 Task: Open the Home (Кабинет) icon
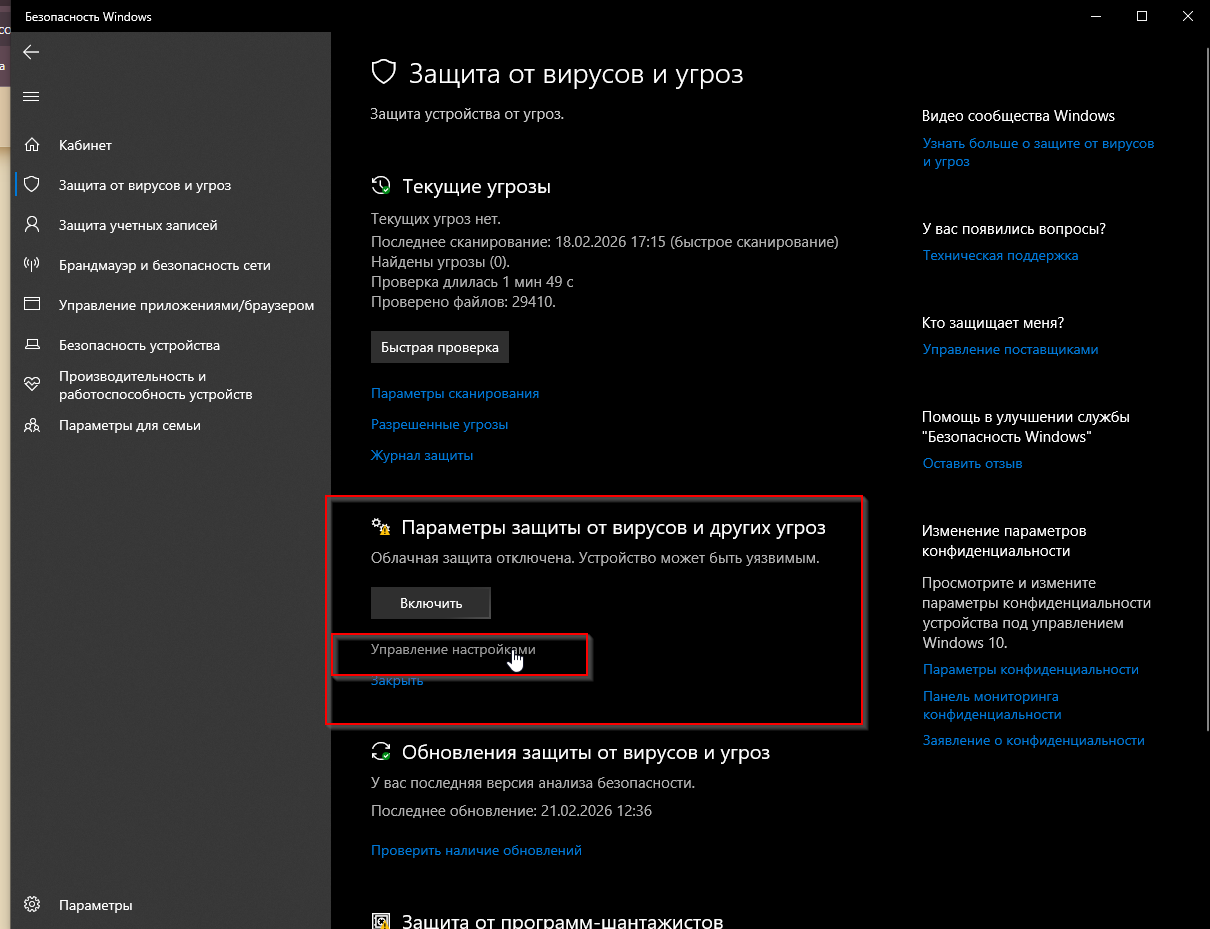point(31,145)
